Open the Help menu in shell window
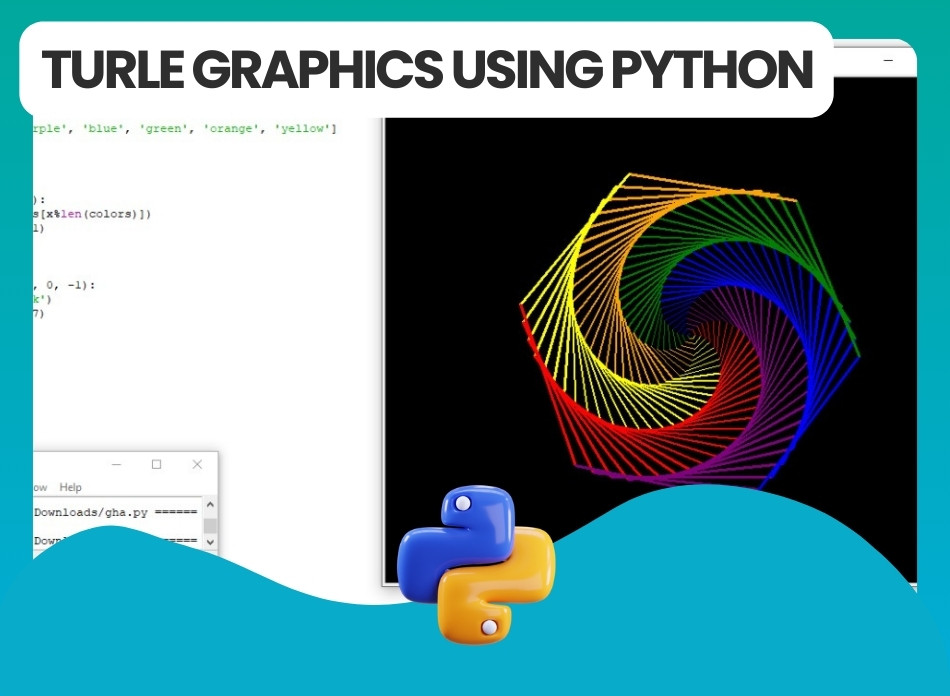This screenshot has height=696, width=950. coord(70,487)
